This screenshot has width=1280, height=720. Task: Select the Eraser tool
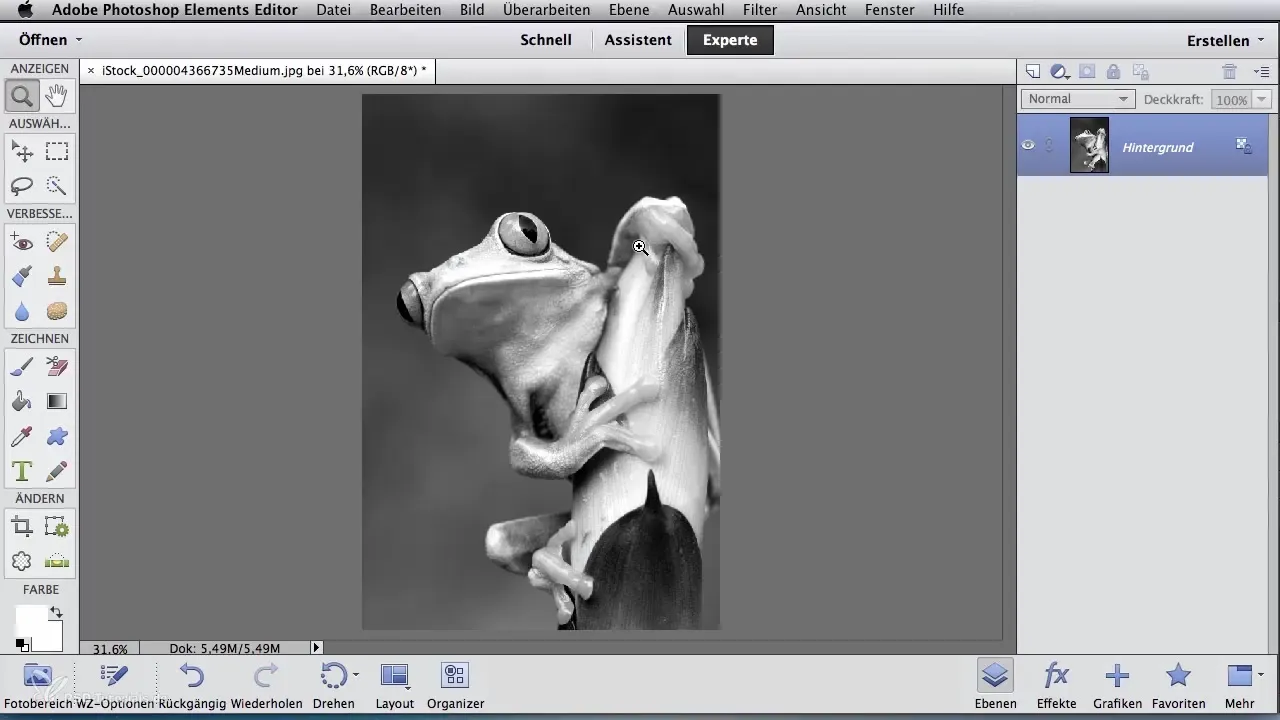click(x=57, y=367)
